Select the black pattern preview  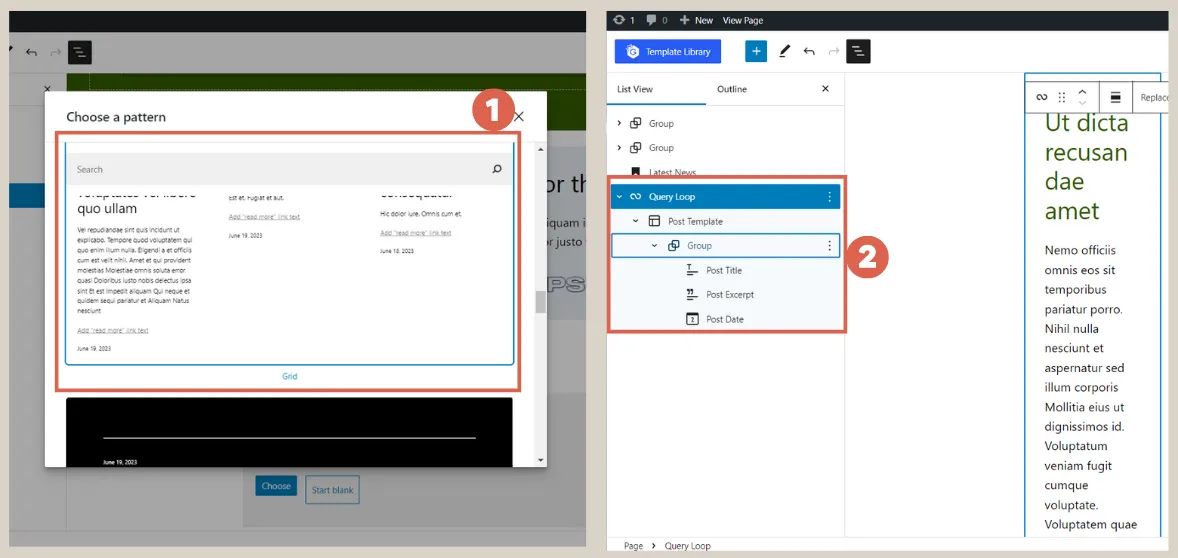coord(289,432)
